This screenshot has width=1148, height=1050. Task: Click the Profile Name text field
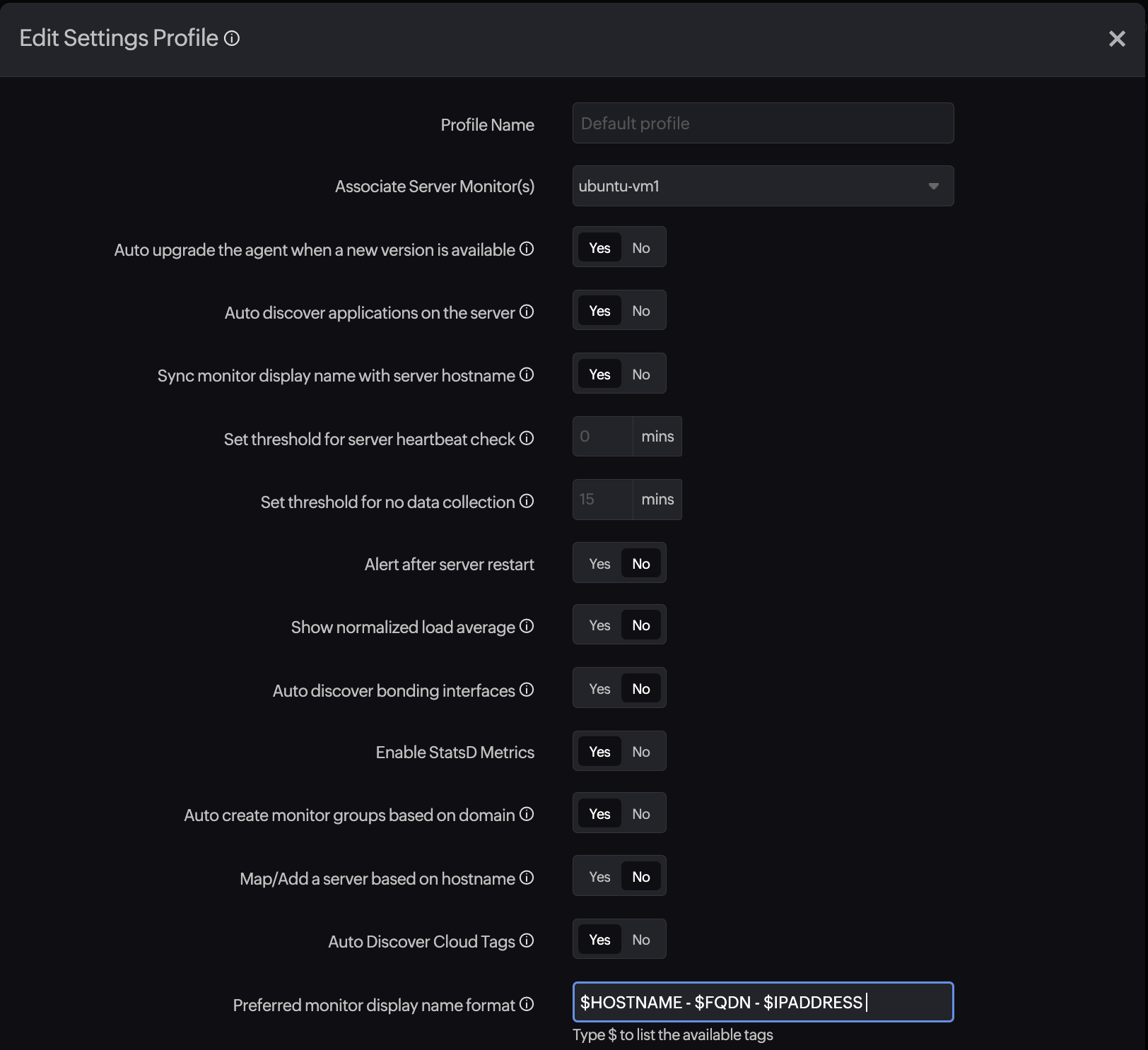762,123
